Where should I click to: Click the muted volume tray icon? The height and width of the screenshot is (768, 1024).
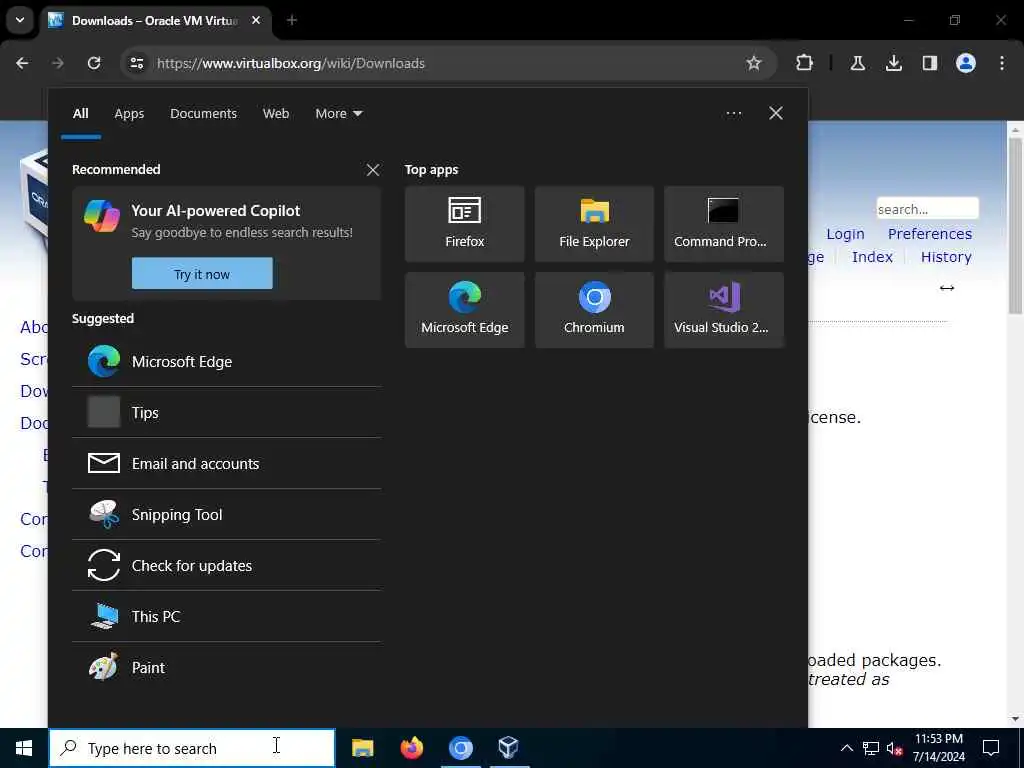pyautogui.click(x=895, y=748)
